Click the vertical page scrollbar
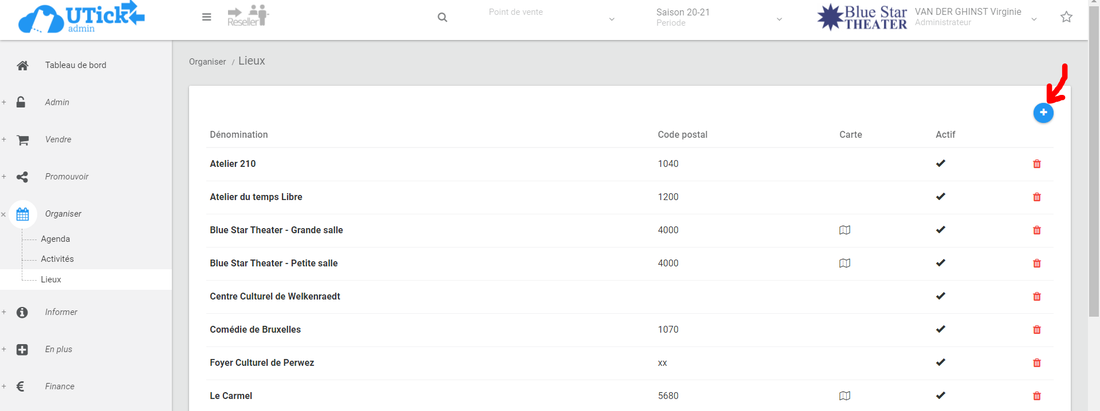Viewport: 1100px width, 411px height. (x=1092, y=200)
